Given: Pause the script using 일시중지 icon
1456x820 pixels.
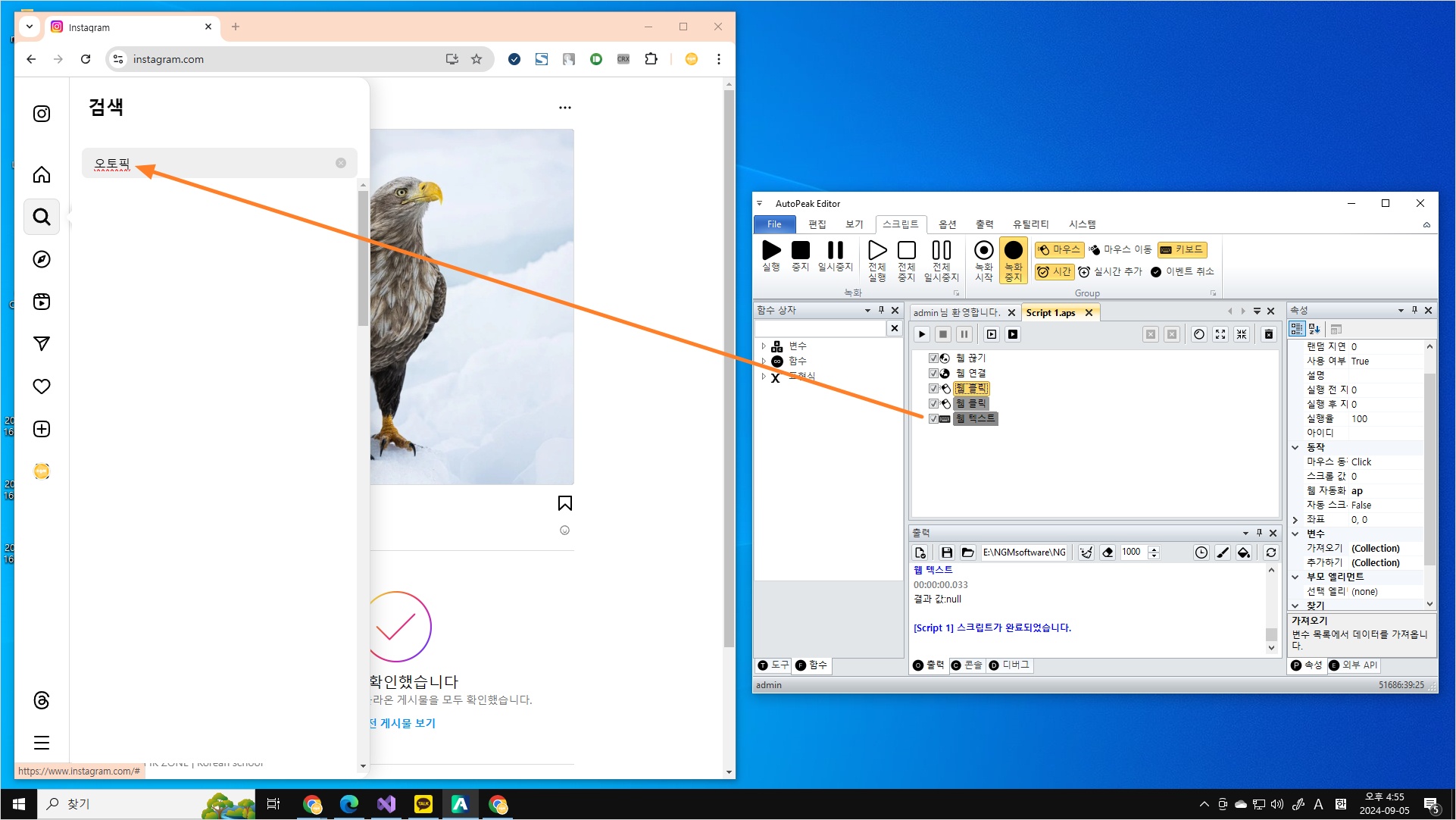Looking at the screenshot, I should pyautogui.click(x=836, y=250).
